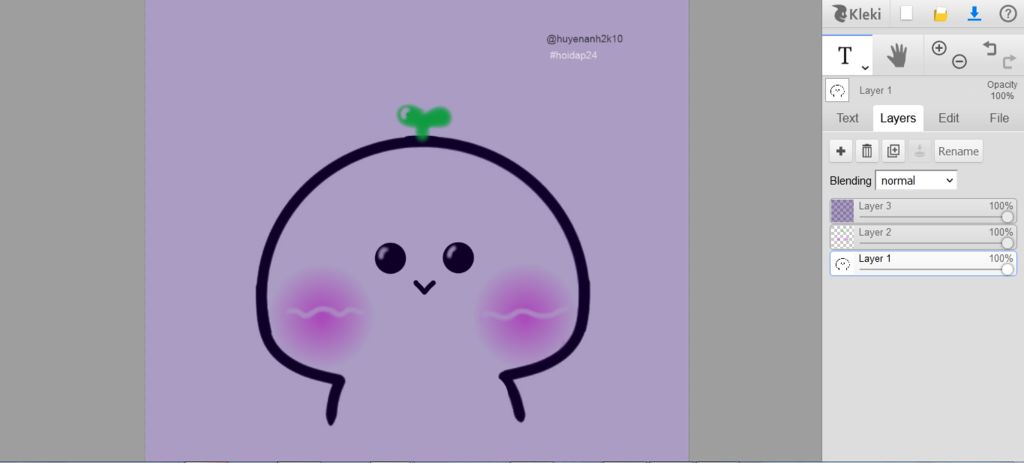Zoom in with the plus magnifier
The height and width of the screenshot is (463, 1024).
pos(938,48)
